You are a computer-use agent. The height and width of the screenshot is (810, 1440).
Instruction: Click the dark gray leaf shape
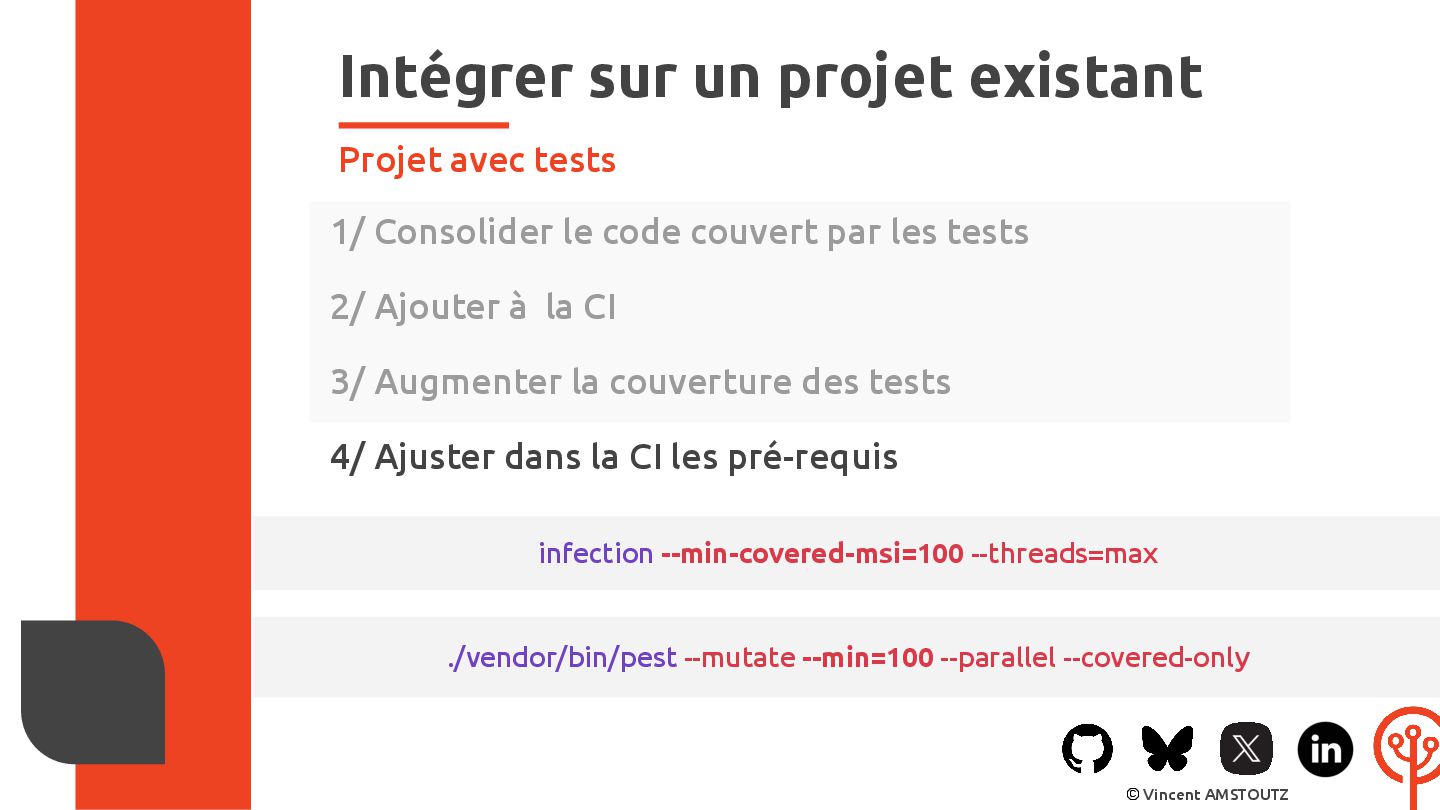click(x=93, y=692)
